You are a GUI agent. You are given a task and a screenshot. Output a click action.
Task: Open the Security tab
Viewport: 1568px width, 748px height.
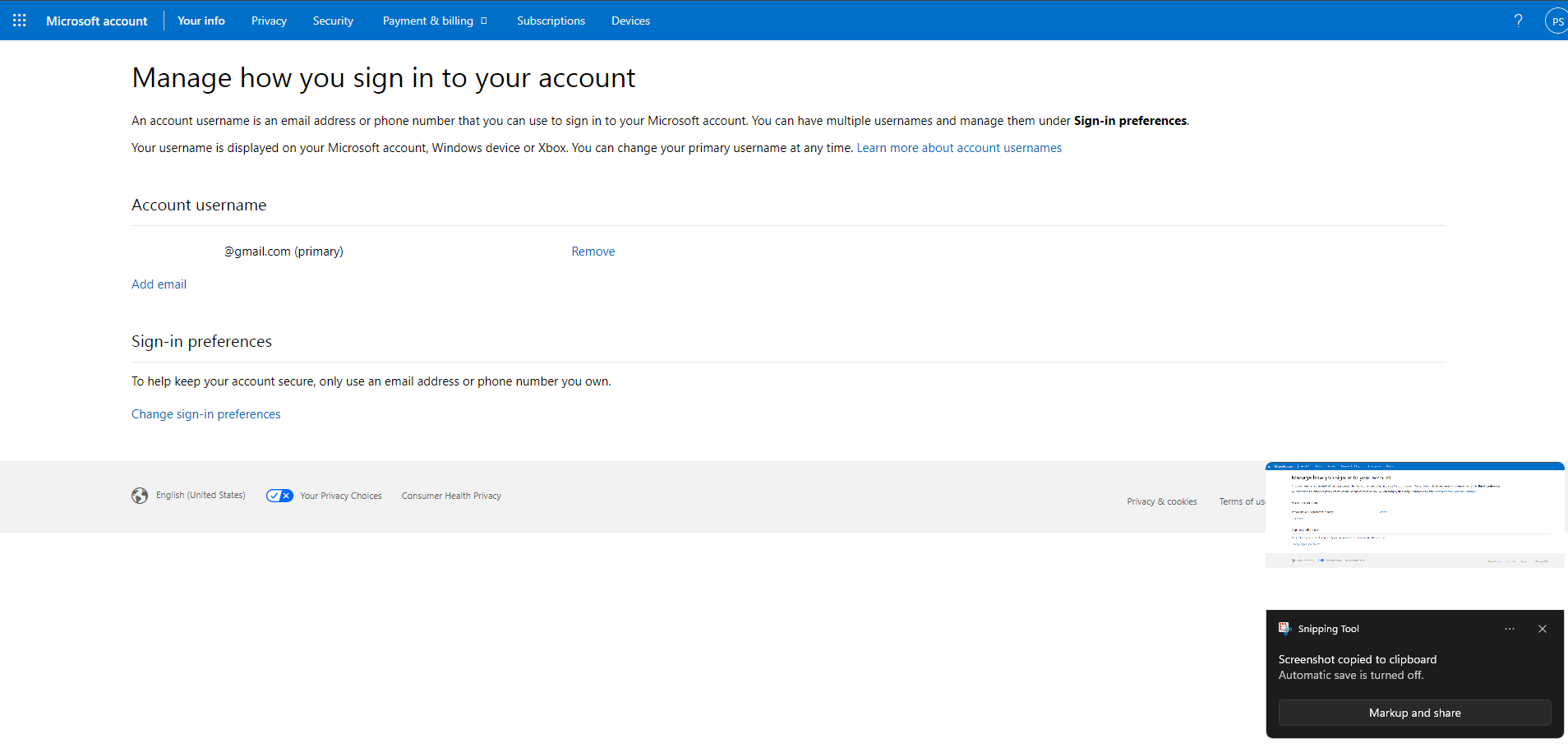[x=333, y=21]
